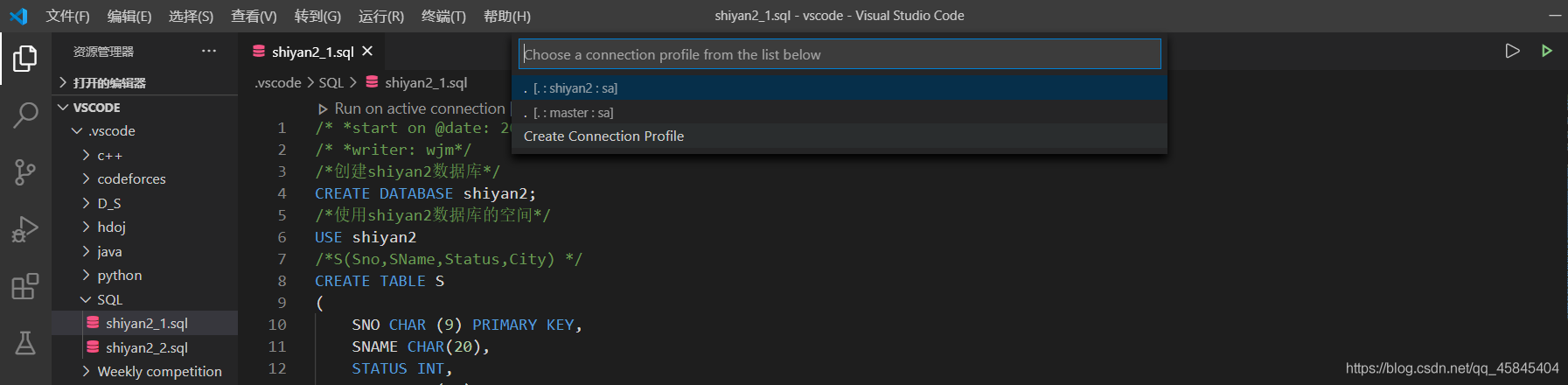The height and width of the screenshot is (385, 1568).
Task: Choose Create Connection Profile option
Action: [x=603, y=136]
